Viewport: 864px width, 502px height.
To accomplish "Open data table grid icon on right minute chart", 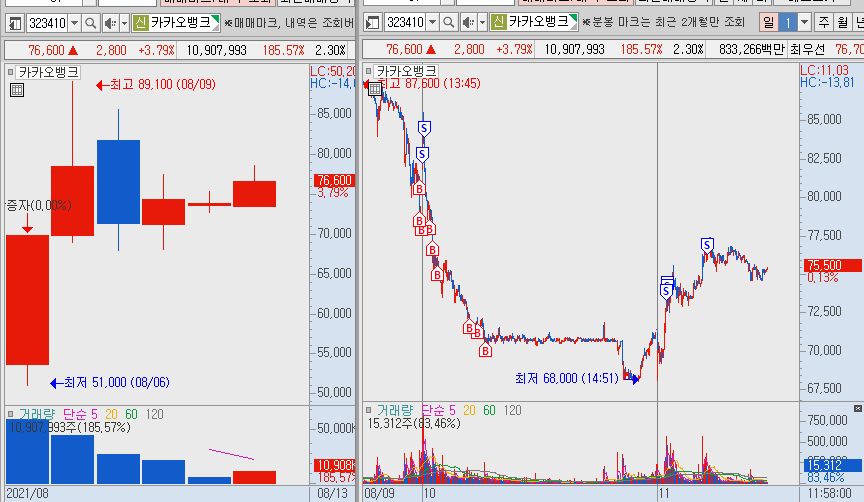I will (375, 89).
